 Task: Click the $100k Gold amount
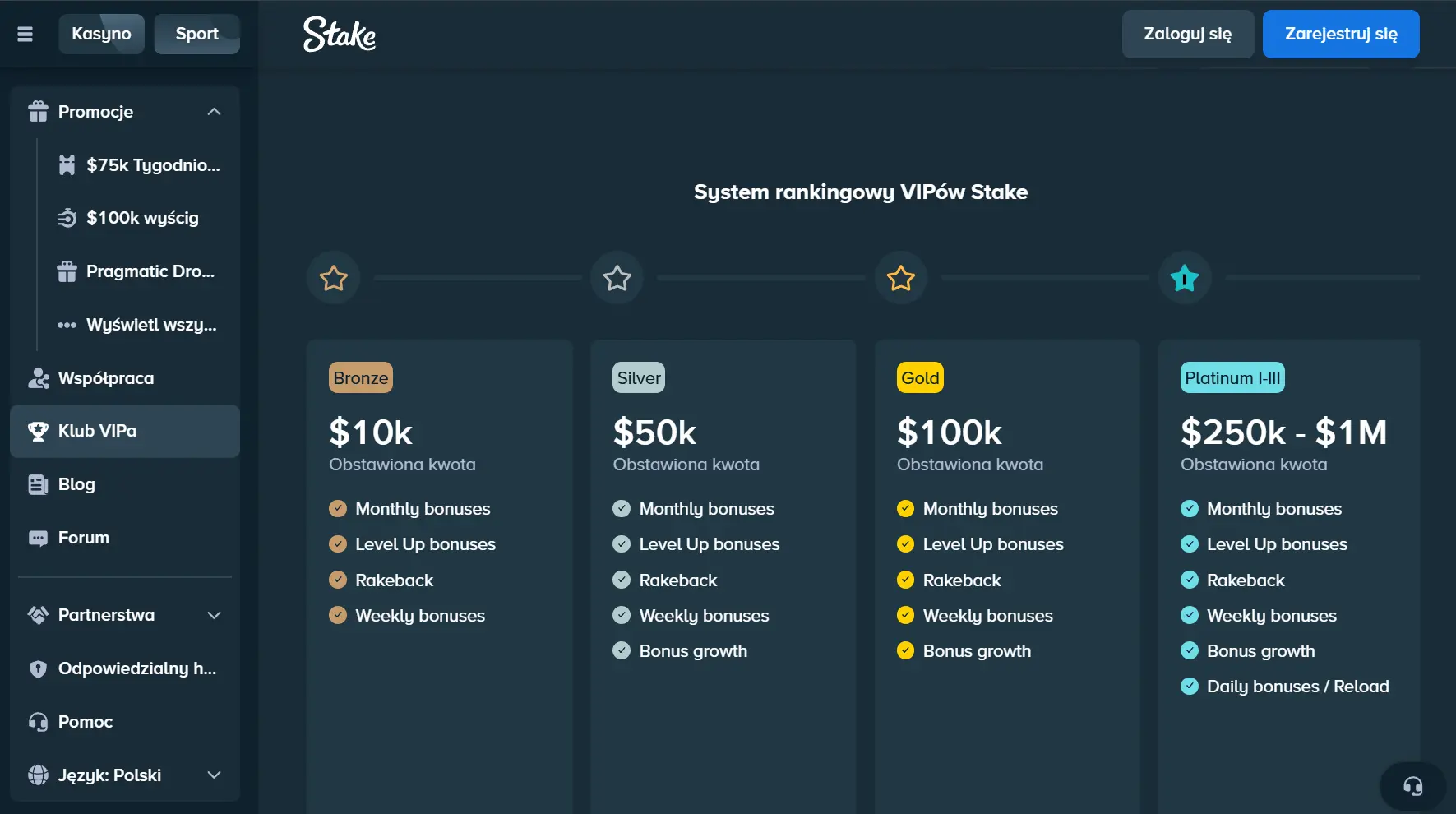coord(950,432)
